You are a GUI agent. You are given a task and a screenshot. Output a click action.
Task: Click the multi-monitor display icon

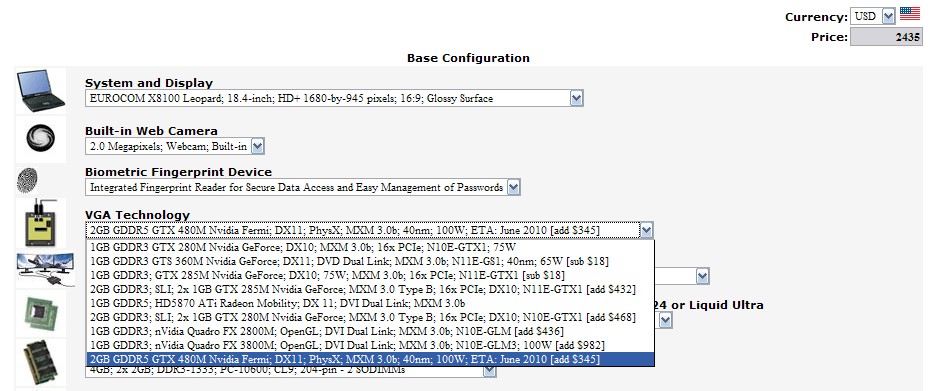45,269
